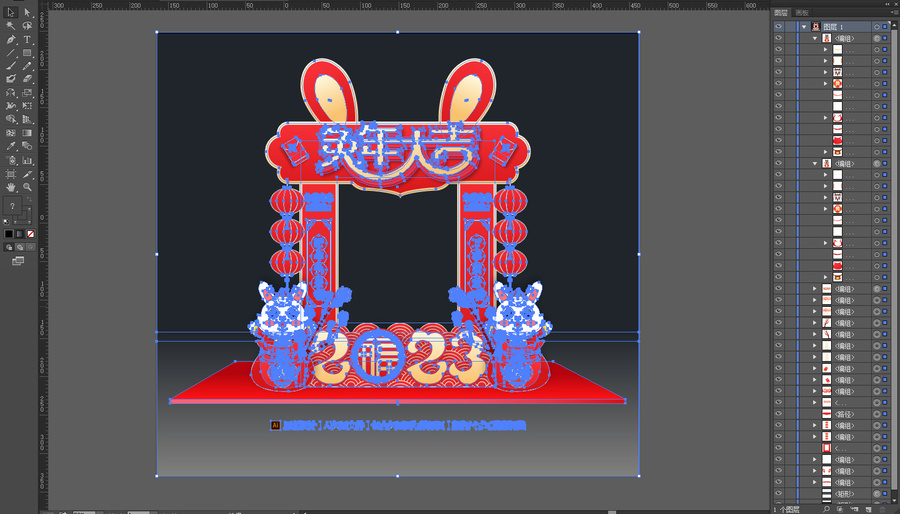Enable Draw Behind mode
This screenshot has width=900, height=514.
pyautogui.click(x=20, y=247)
